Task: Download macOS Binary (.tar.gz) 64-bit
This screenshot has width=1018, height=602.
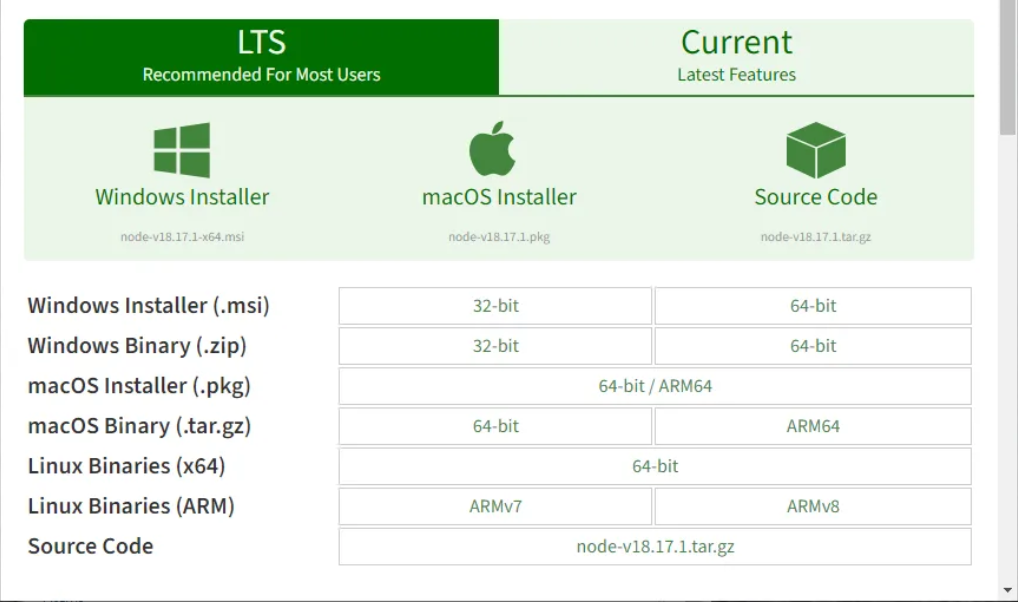Action: [495, 427]
